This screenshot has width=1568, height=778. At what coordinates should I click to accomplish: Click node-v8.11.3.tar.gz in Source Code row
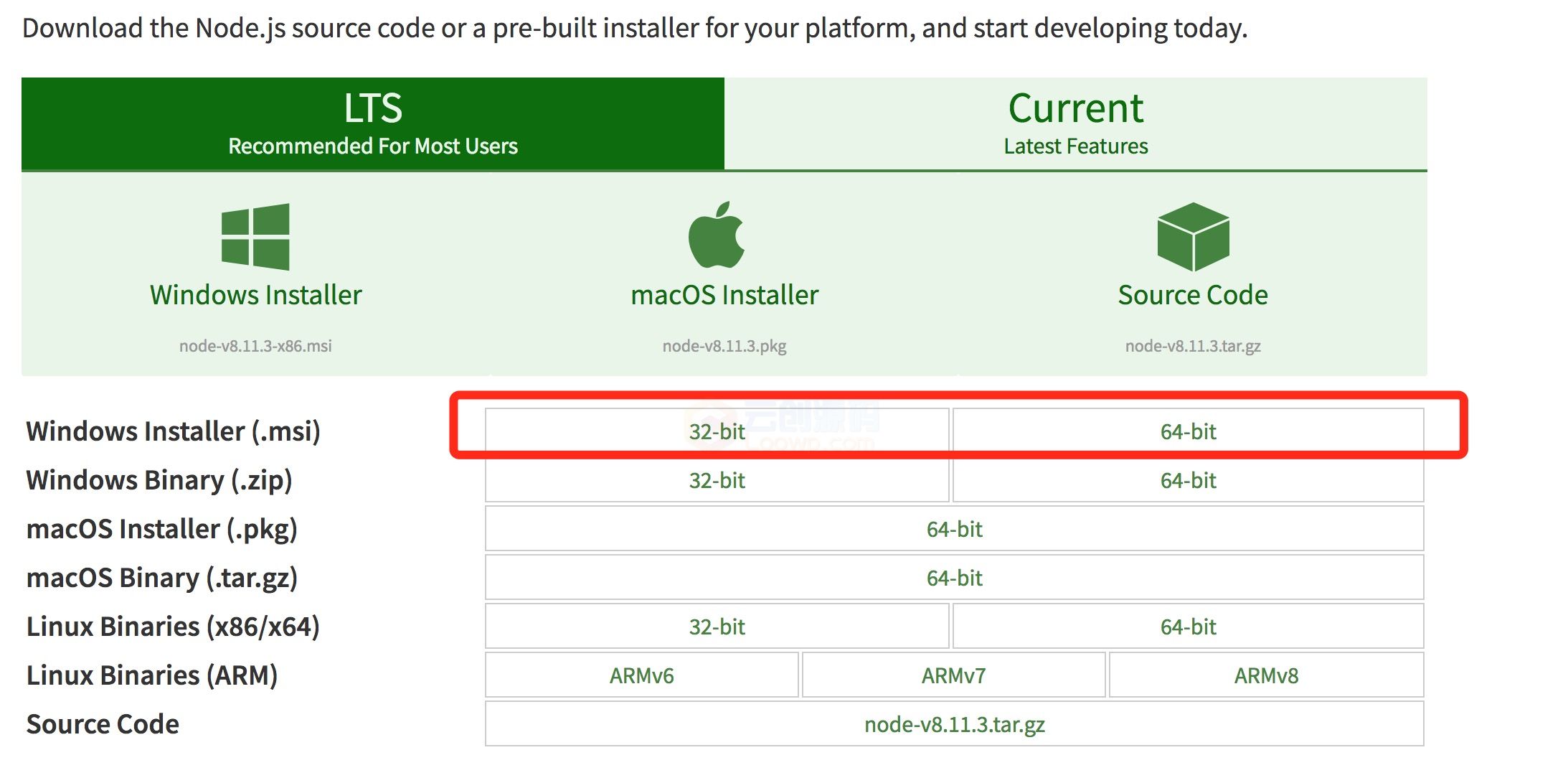click(955, 724)
